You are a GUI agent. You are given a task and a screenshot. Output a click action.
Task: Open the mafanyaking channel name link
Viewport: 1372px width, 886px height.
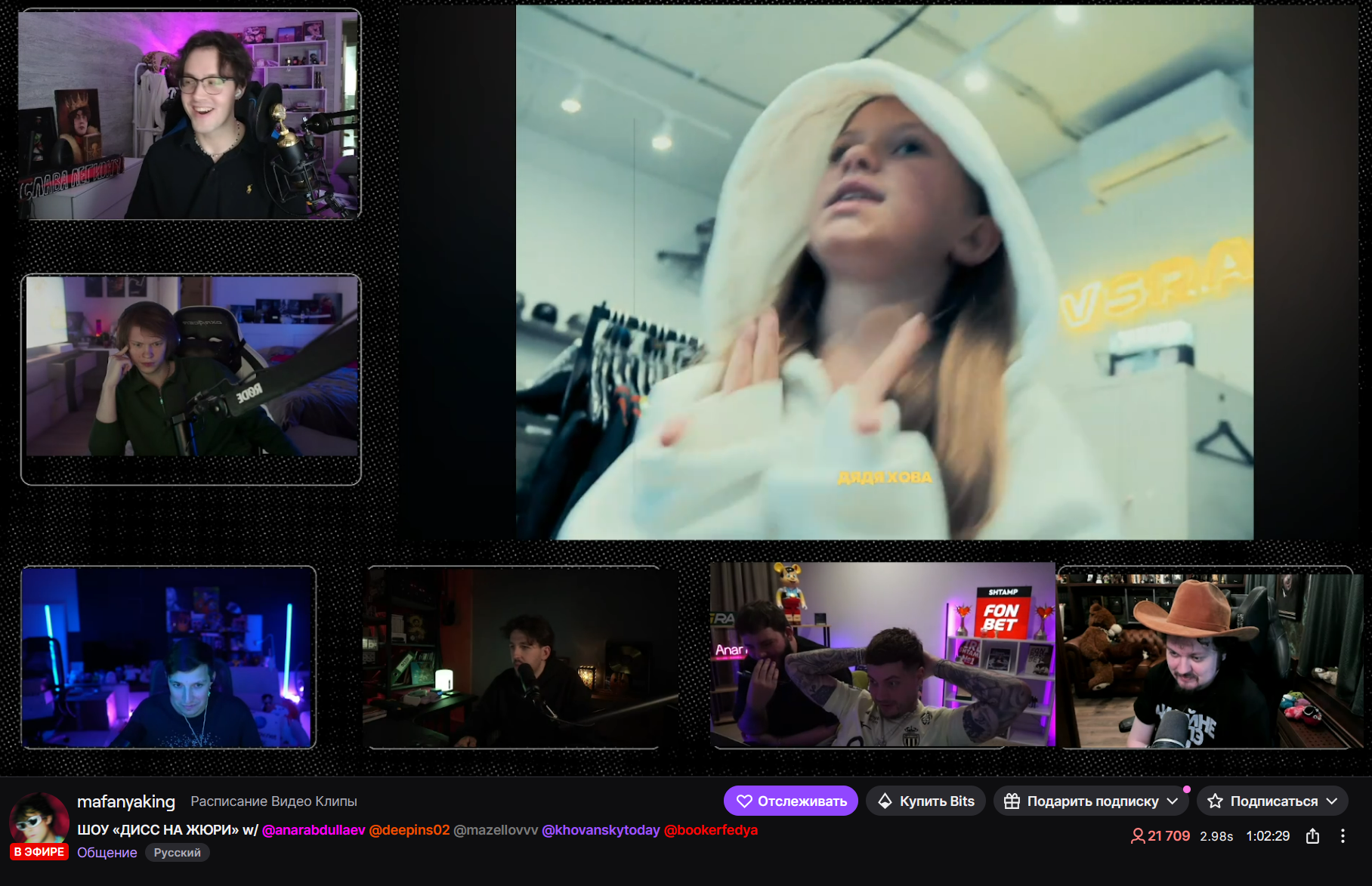point(126,801)
